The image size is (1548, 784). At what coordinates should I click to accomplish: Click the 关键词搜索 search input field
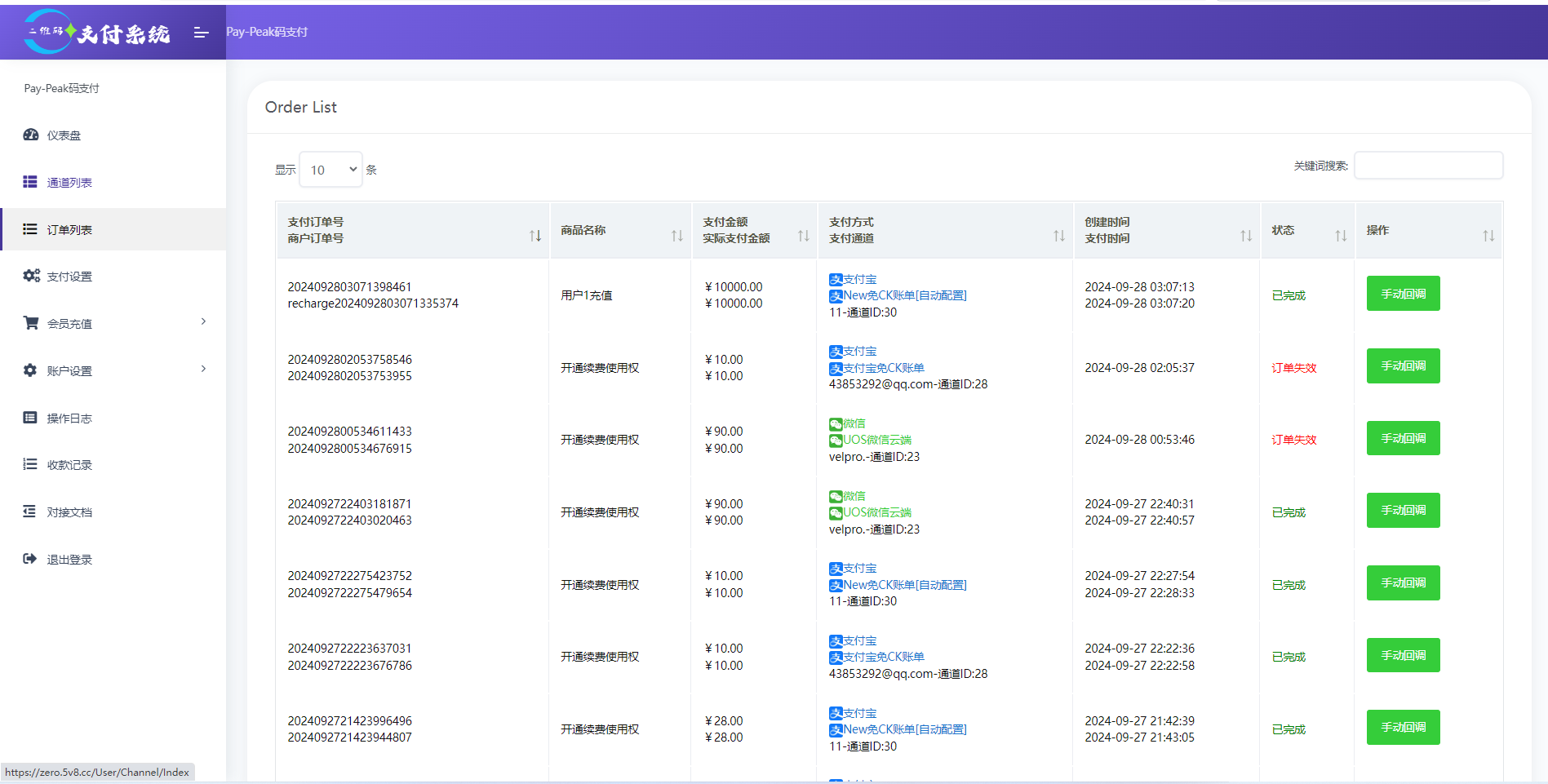pyautogui.click(x=1428, y=166)
